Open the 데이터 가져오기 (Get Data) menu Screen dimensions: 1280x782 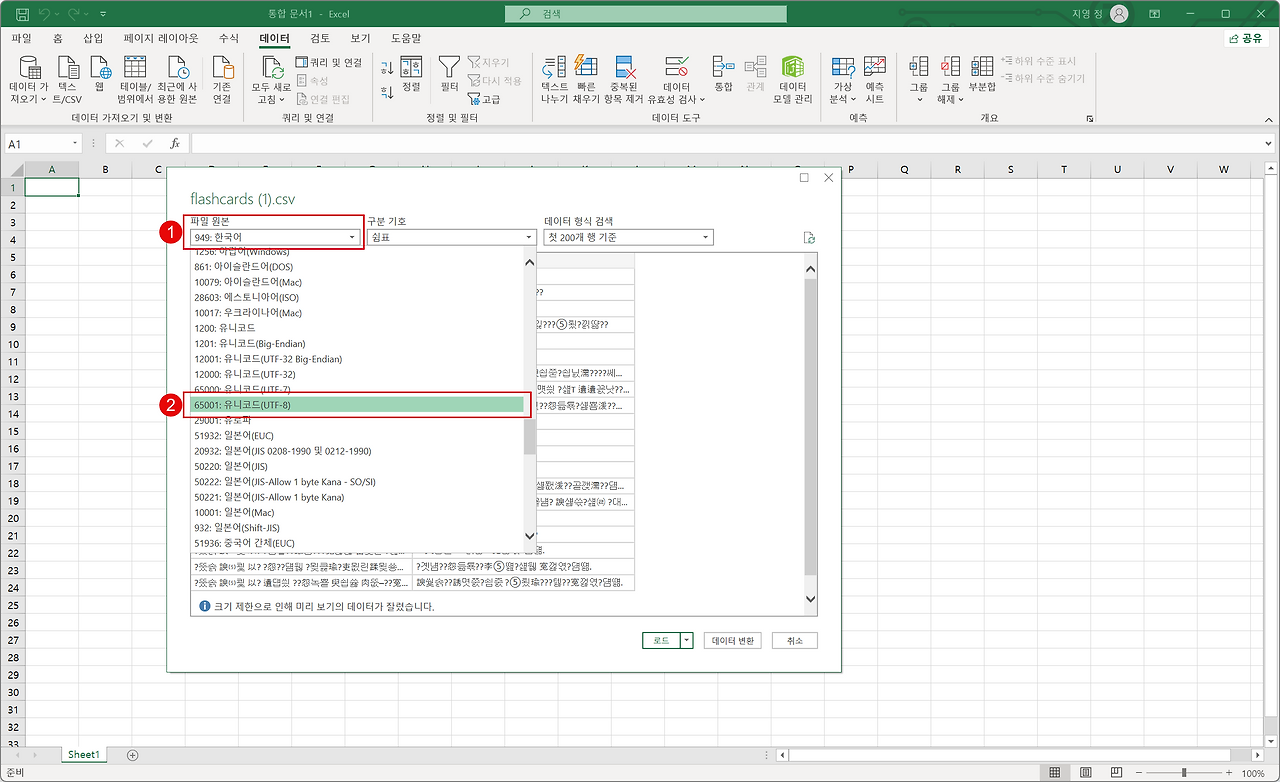pyautogui.click(x=30, y=80)
